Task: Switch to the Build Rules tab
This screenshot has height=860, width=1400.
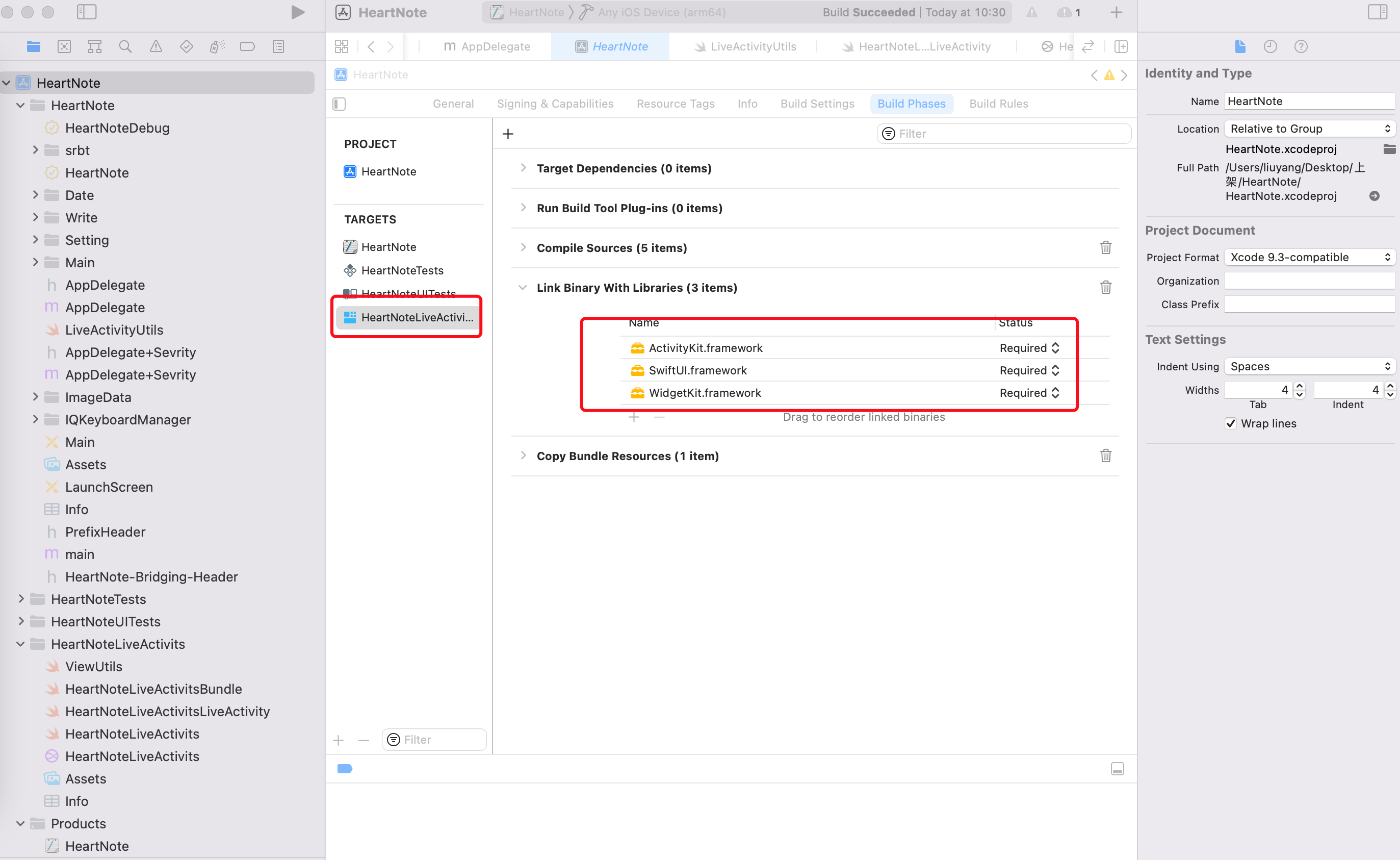Action: (998, 104)
